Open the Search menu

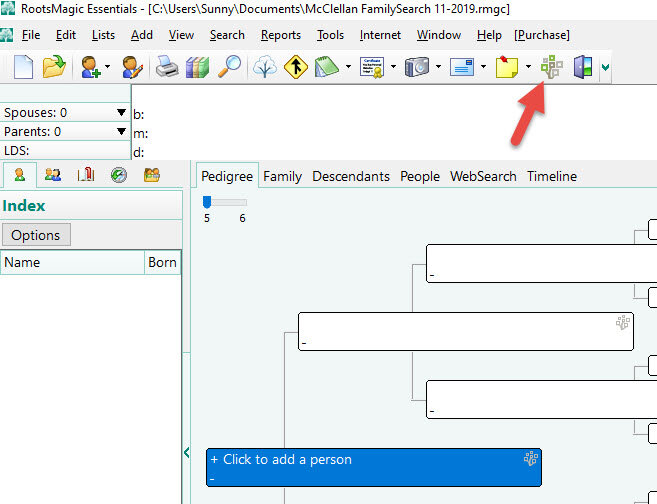pyautogui.click(x=227, y=35)
